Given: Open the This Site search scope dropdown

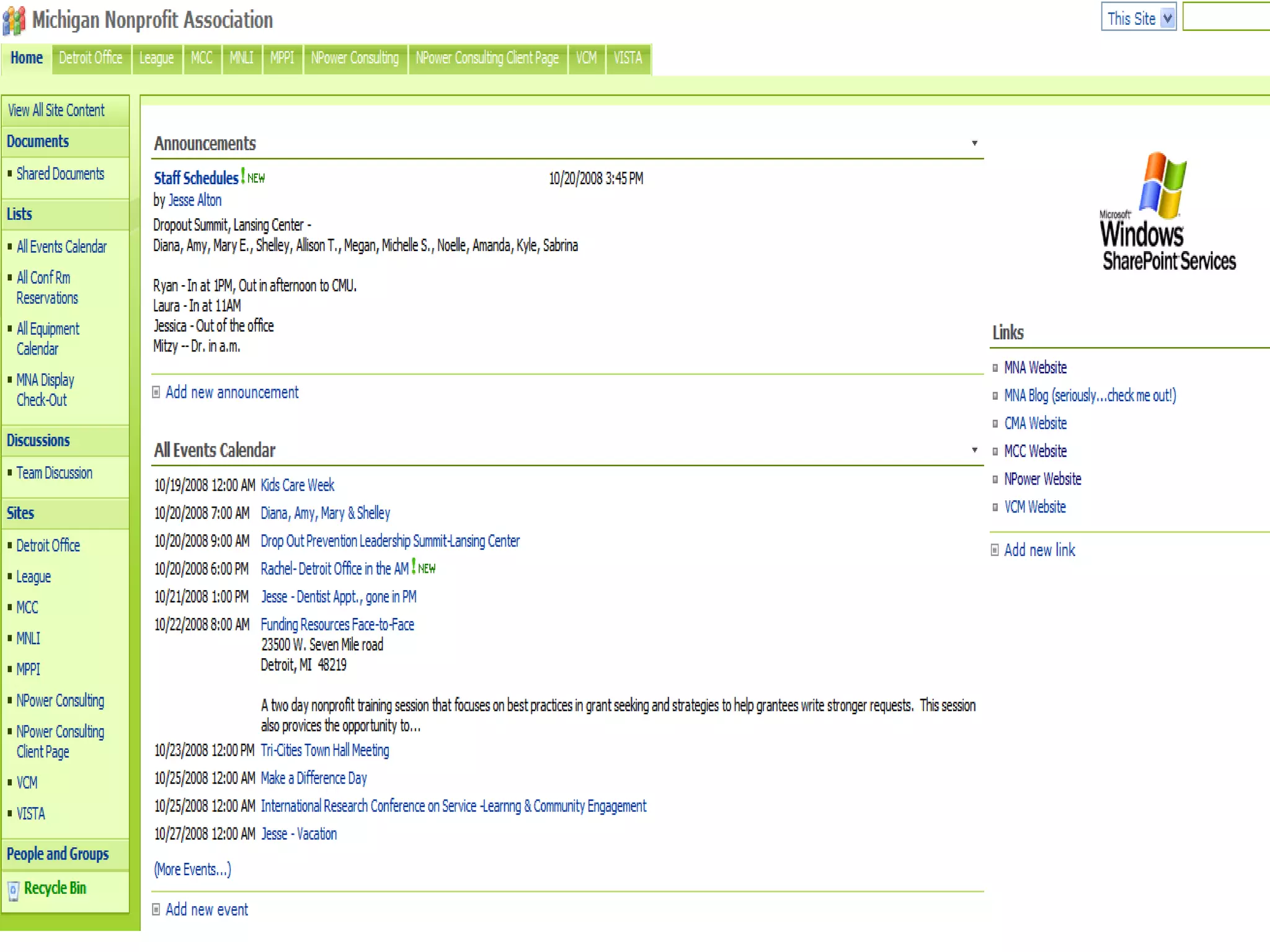Looking at the screenshot, I should 1167,19.
